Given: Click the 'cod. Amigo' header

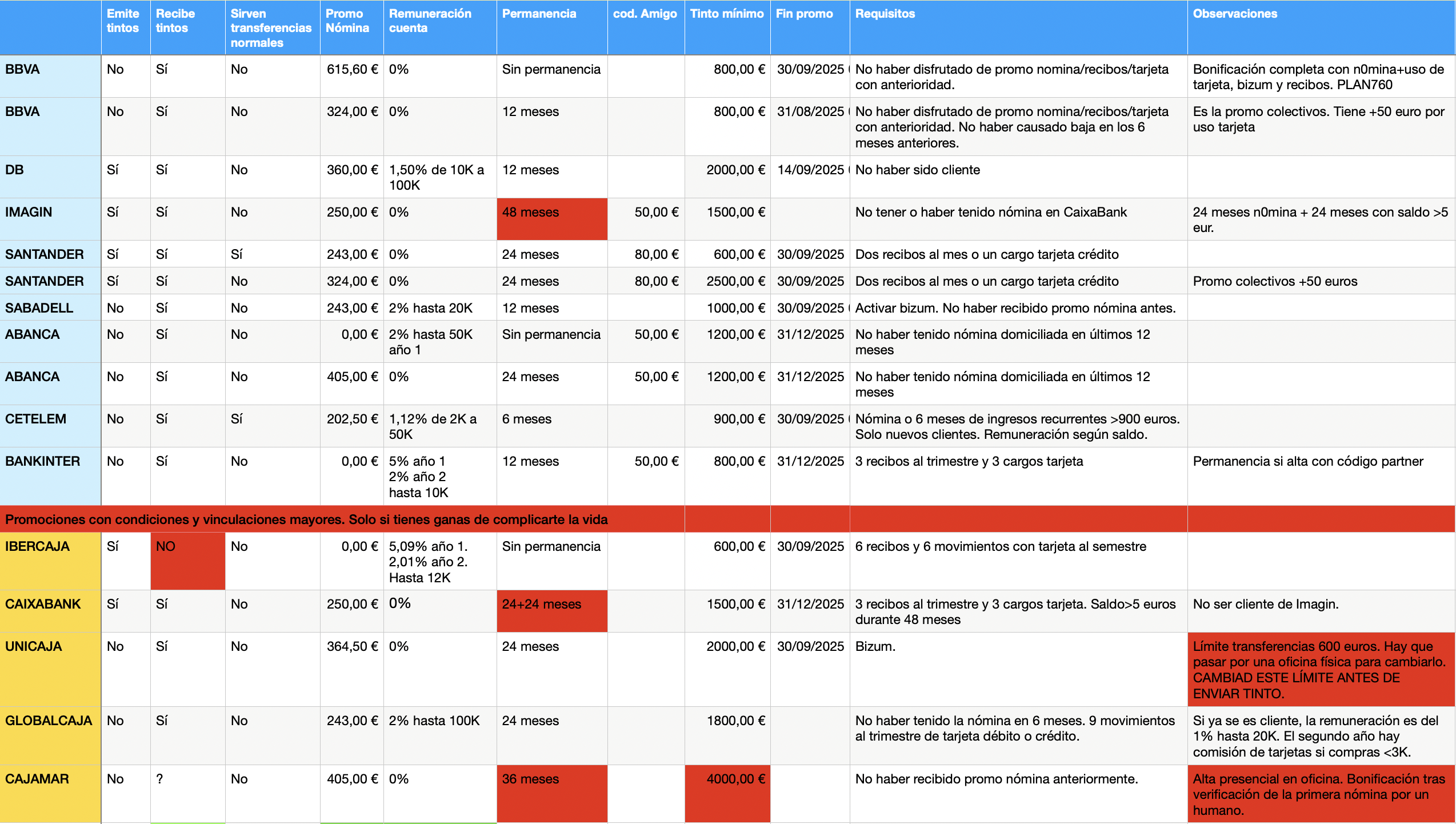Looking at the screenshot, I should coord(646,27).
